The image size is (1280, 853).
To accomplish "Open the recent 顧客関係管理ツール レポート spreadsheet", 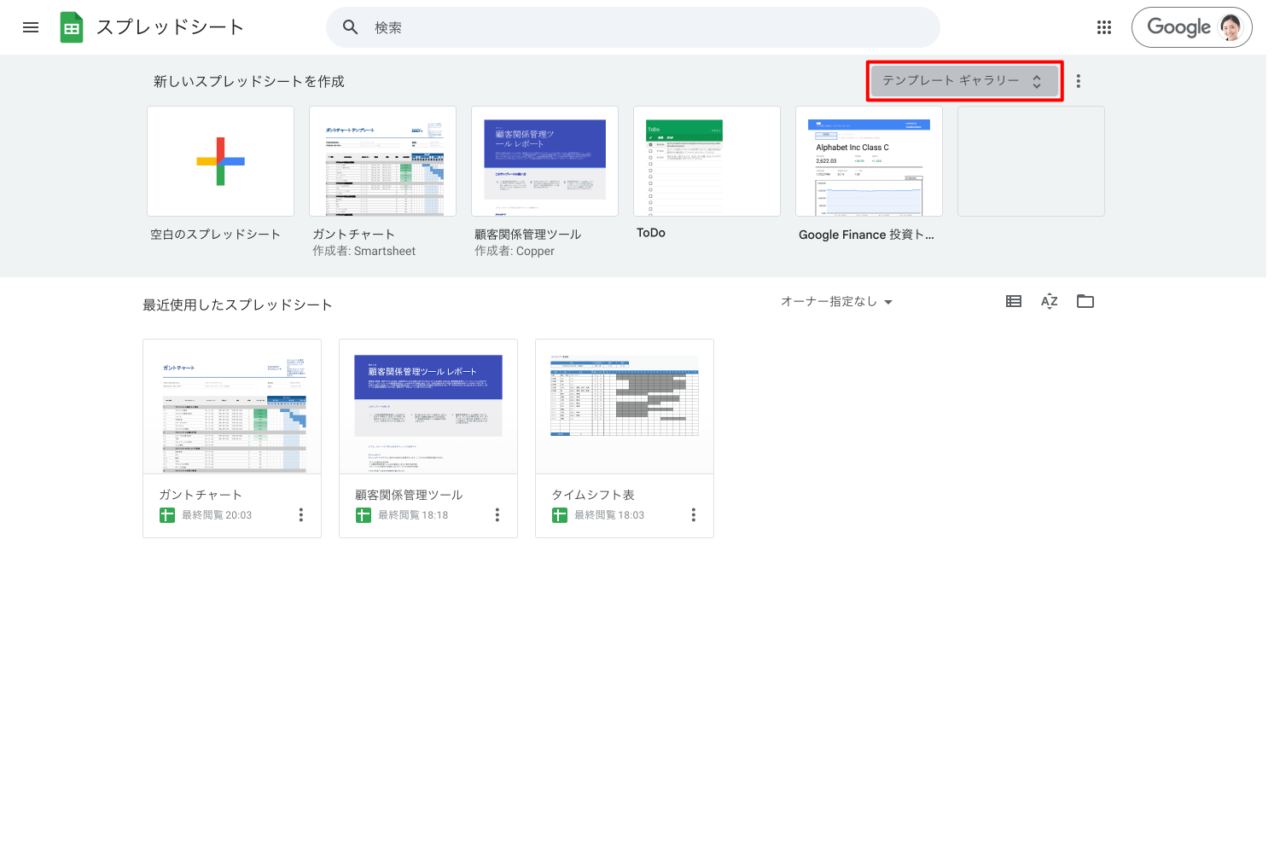I will pos(428,407).
